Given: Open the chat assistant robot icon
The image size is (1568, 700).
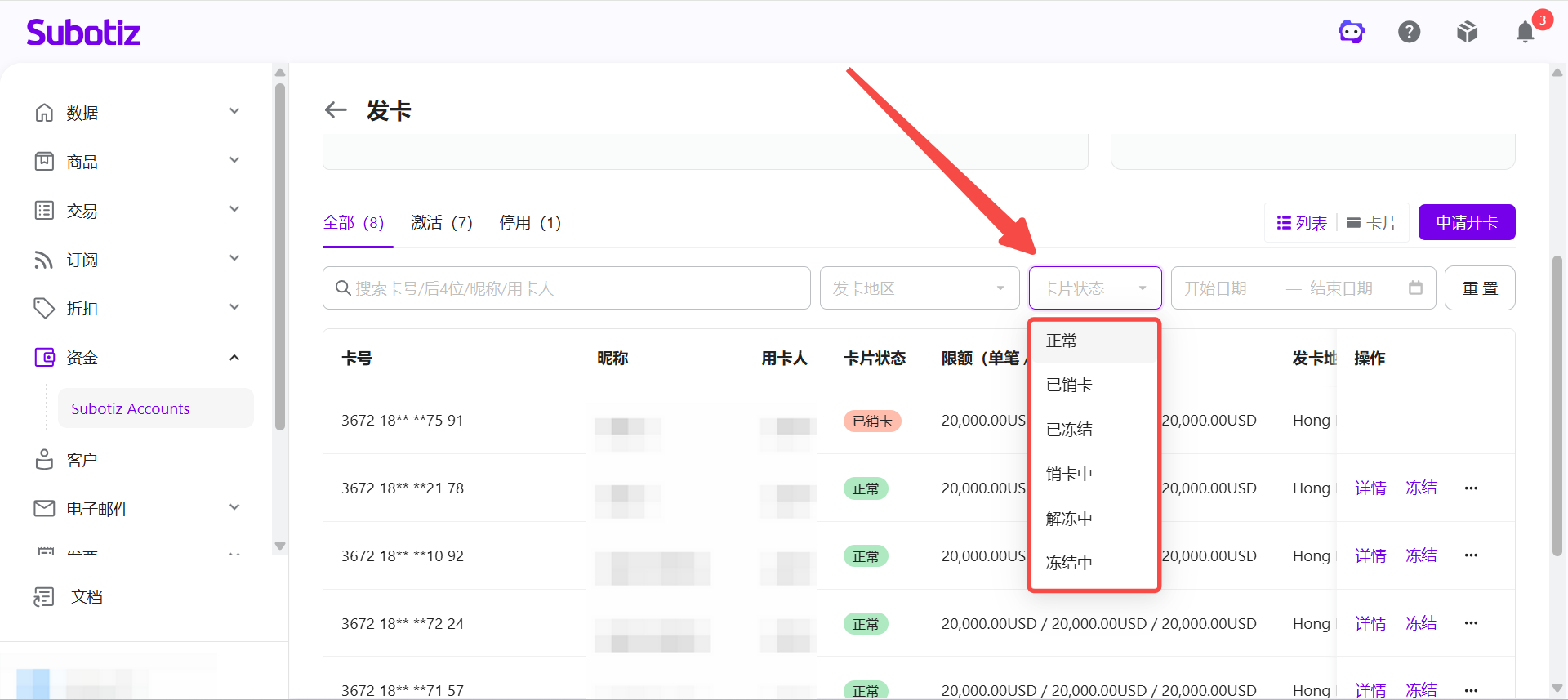Looking at the screenshot, I should pos(1352,32).
